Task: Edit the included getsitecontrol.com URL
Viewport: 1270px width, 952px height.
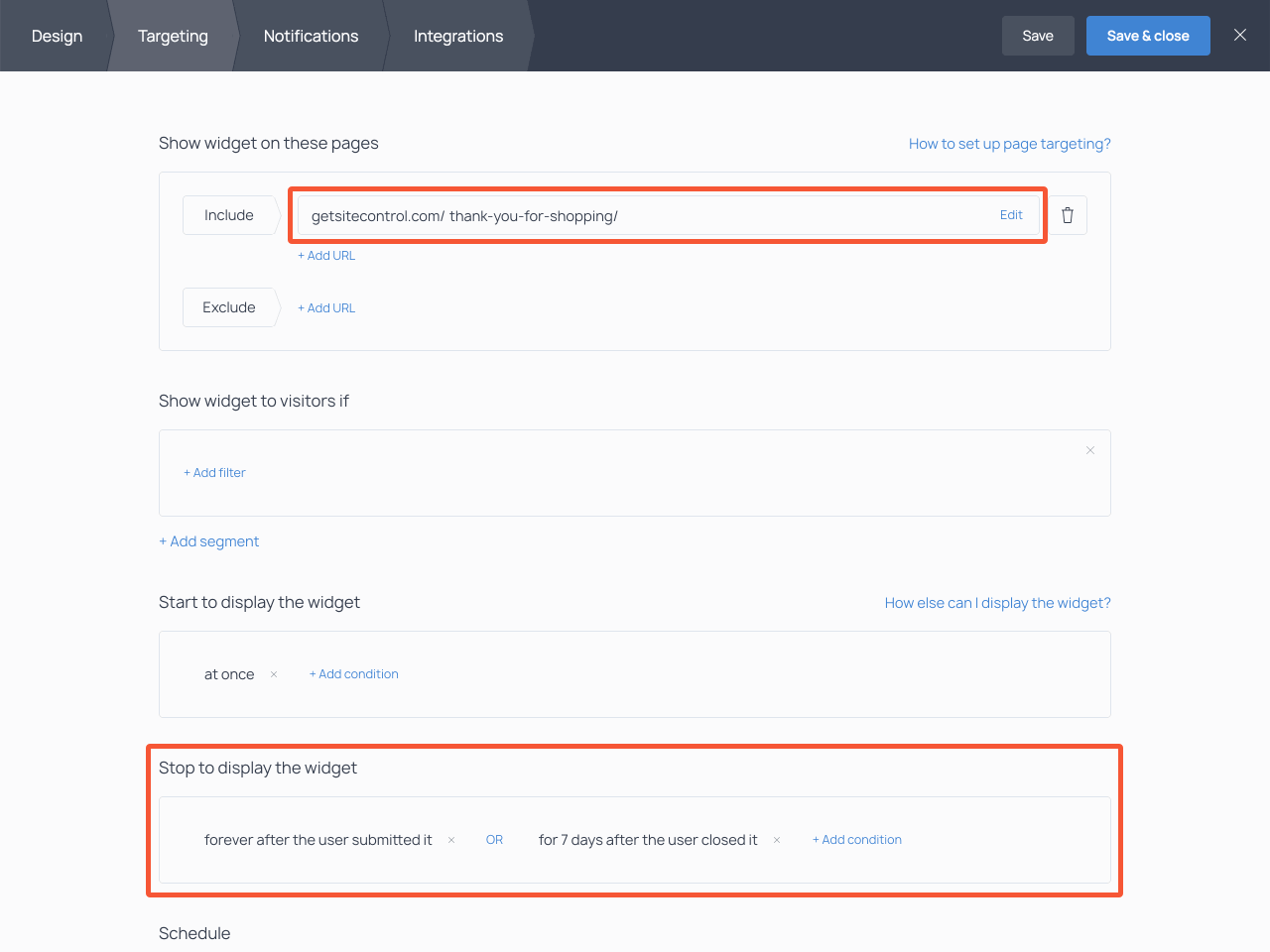Action: [1011, 215]
